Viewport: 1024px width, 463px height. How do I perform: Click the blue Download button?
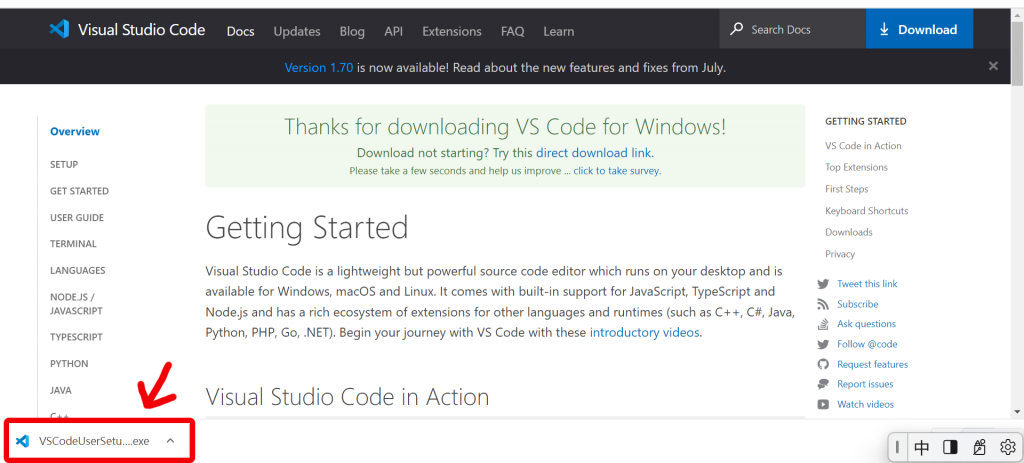click(x=919, y=29)
